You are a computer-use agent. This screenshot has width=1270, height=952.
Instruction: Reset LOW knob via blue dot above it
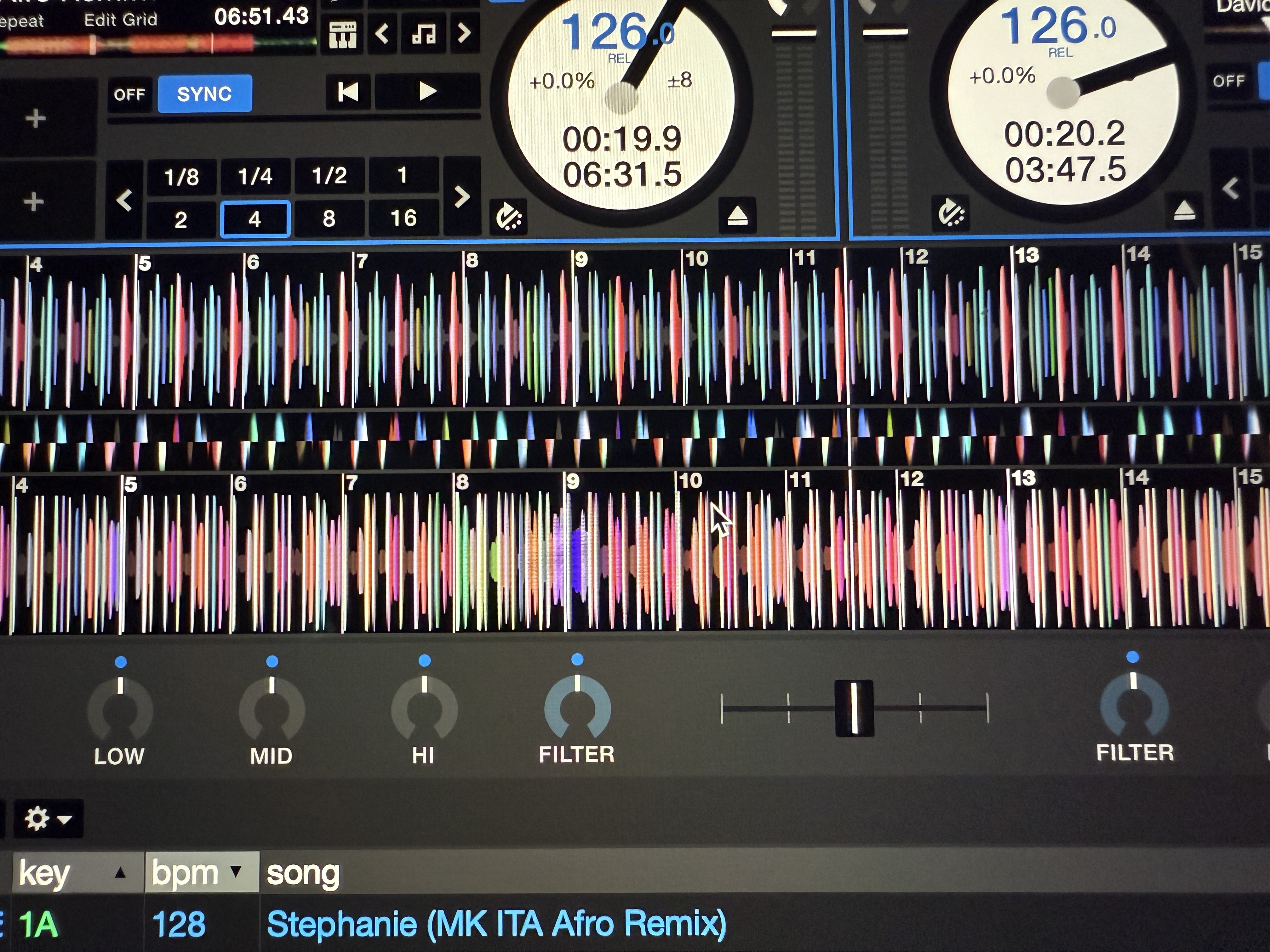pos(121,662)
